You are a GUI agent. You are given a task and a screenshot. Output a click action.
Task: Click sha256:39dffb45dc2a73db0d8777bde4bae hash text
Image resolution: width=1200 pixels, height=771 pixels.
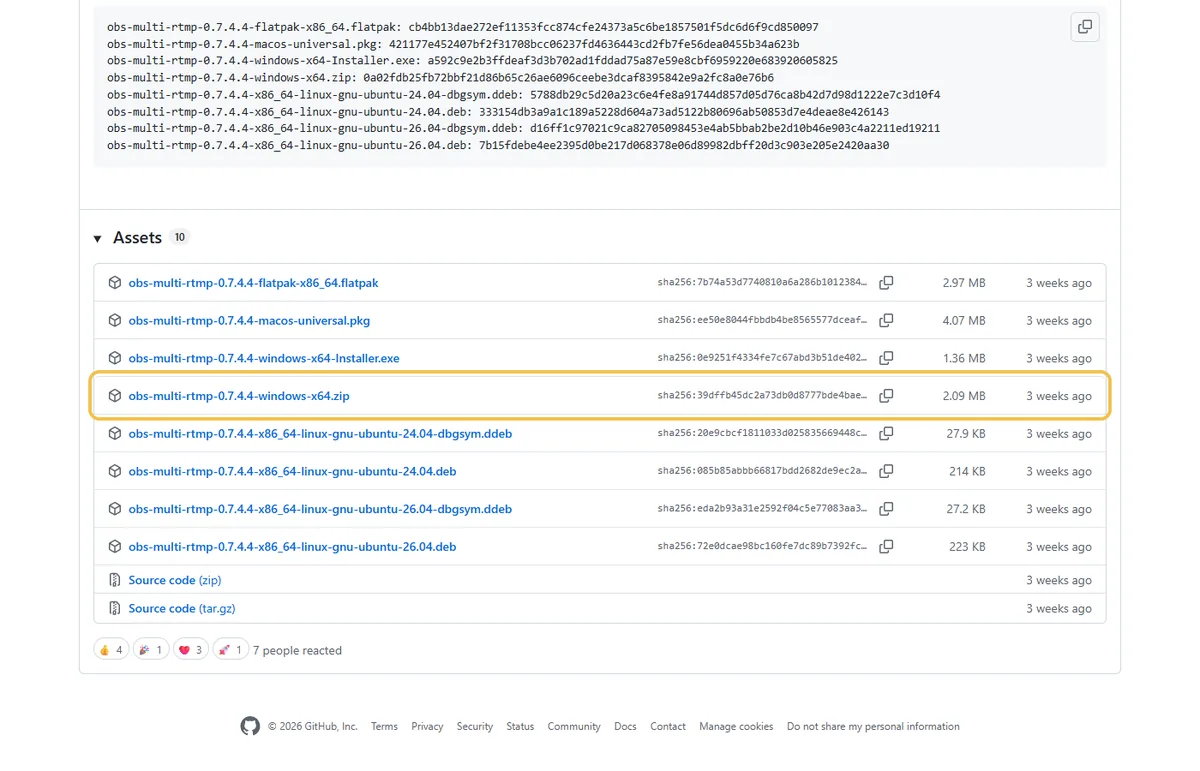coord(762,396)
